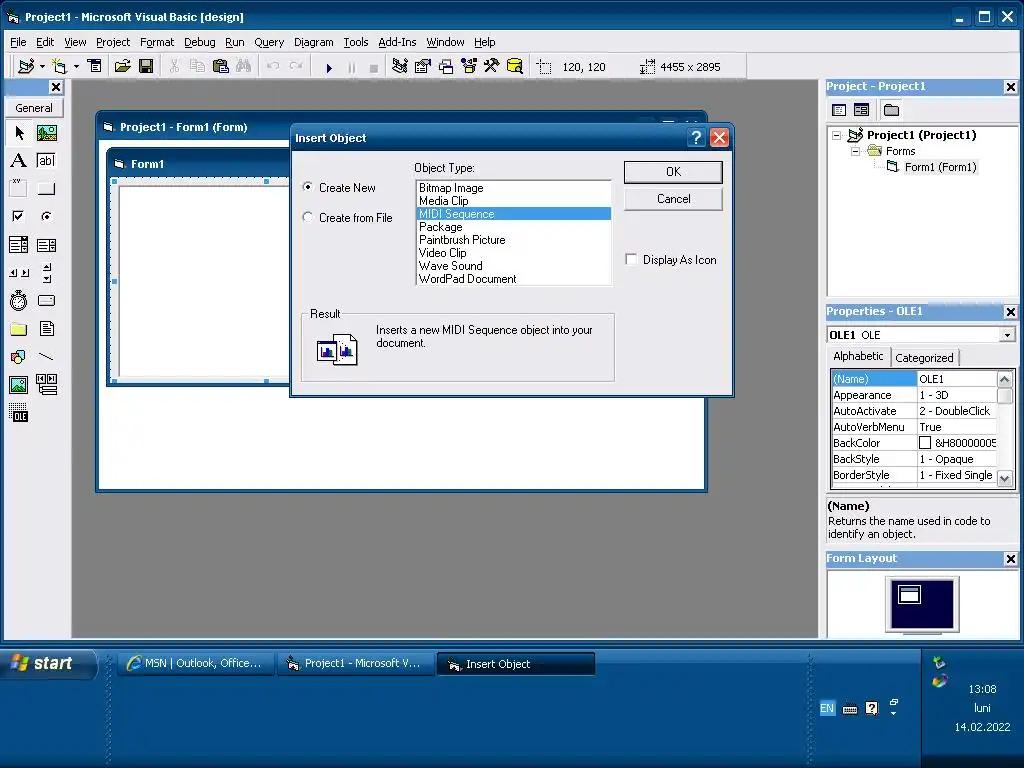Select the Create from File option

308,217
